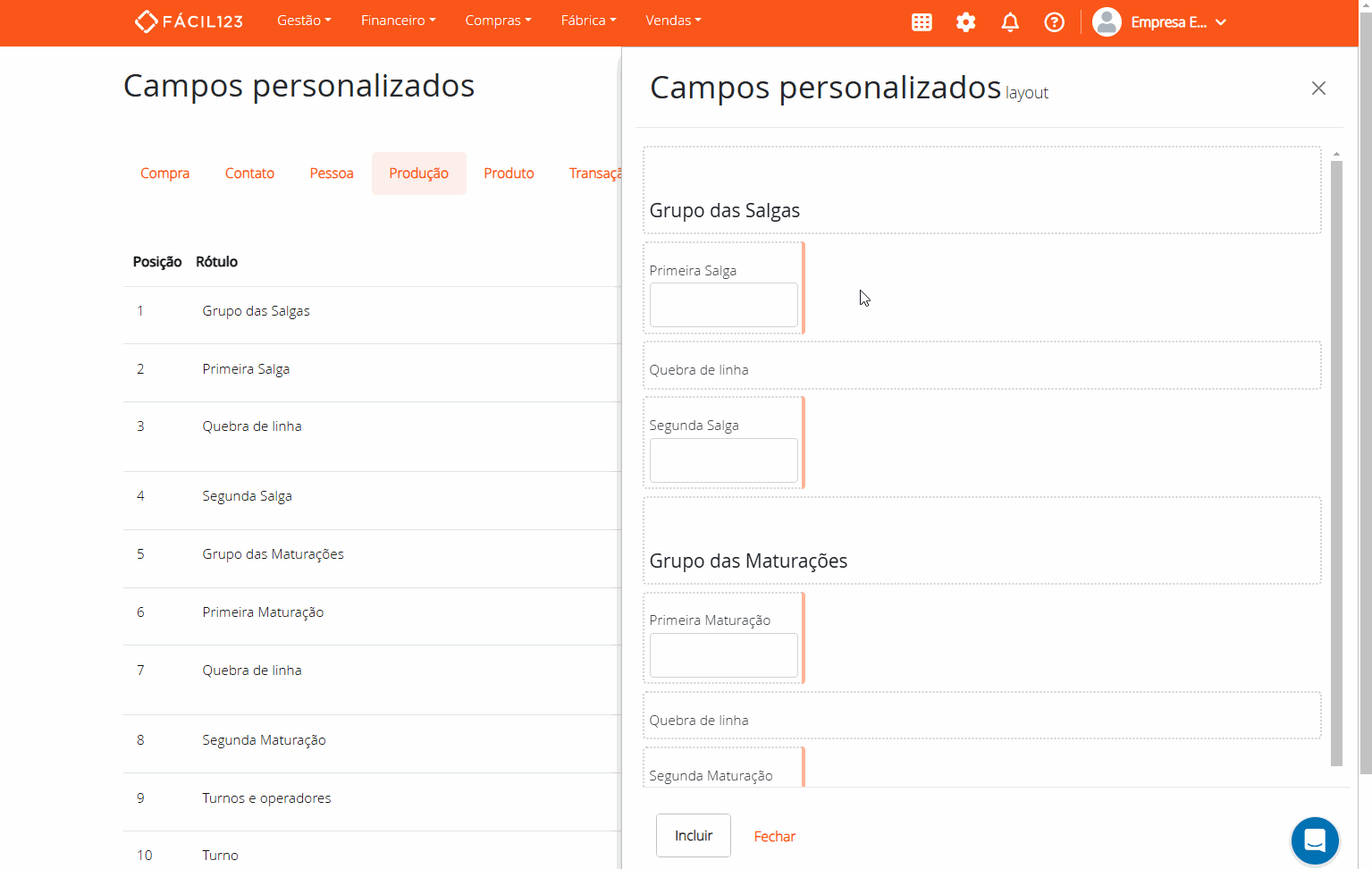Close the layout panel with X
This screenshot has width=1372, height=869.
1318,89
